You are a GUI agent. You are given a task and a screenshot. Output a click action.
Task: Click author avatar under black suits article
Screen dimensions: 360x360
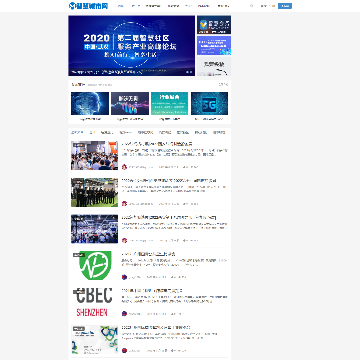click(x=124, y=203)
